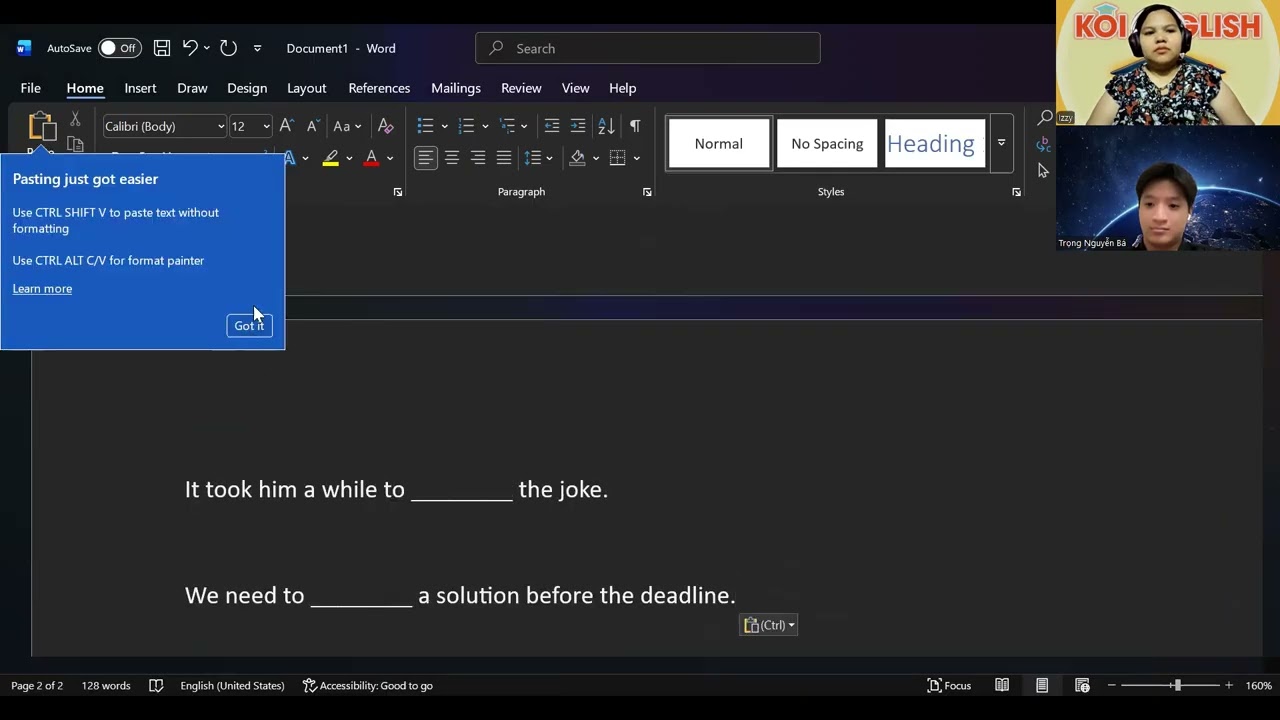Apply the No Spacing style
The height and width of the screenshot is (720, 1280).
pyautogui.click(x=827, y=144)
